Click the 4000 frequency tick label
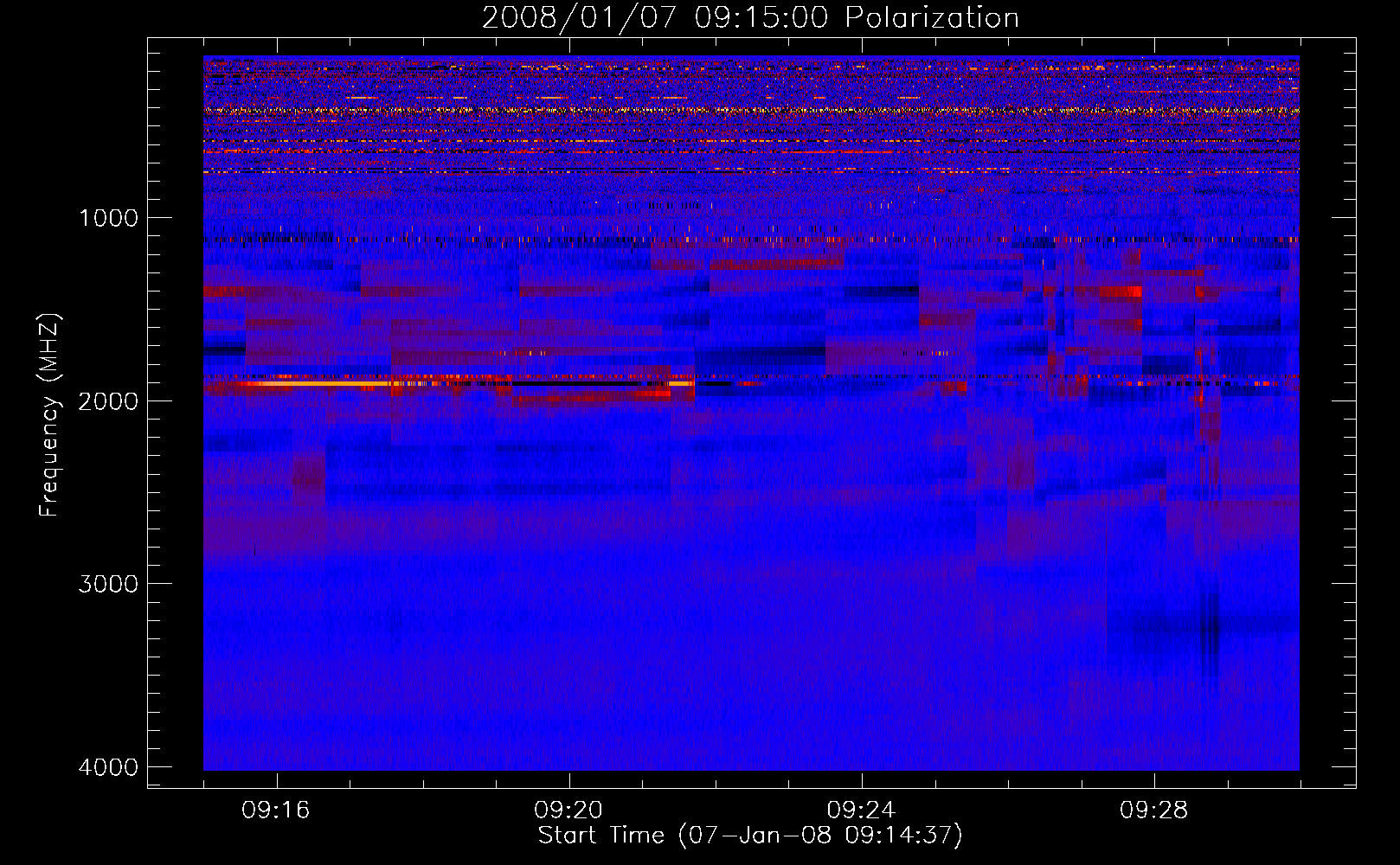This screenshot has width=1400, height=865. 108,767
